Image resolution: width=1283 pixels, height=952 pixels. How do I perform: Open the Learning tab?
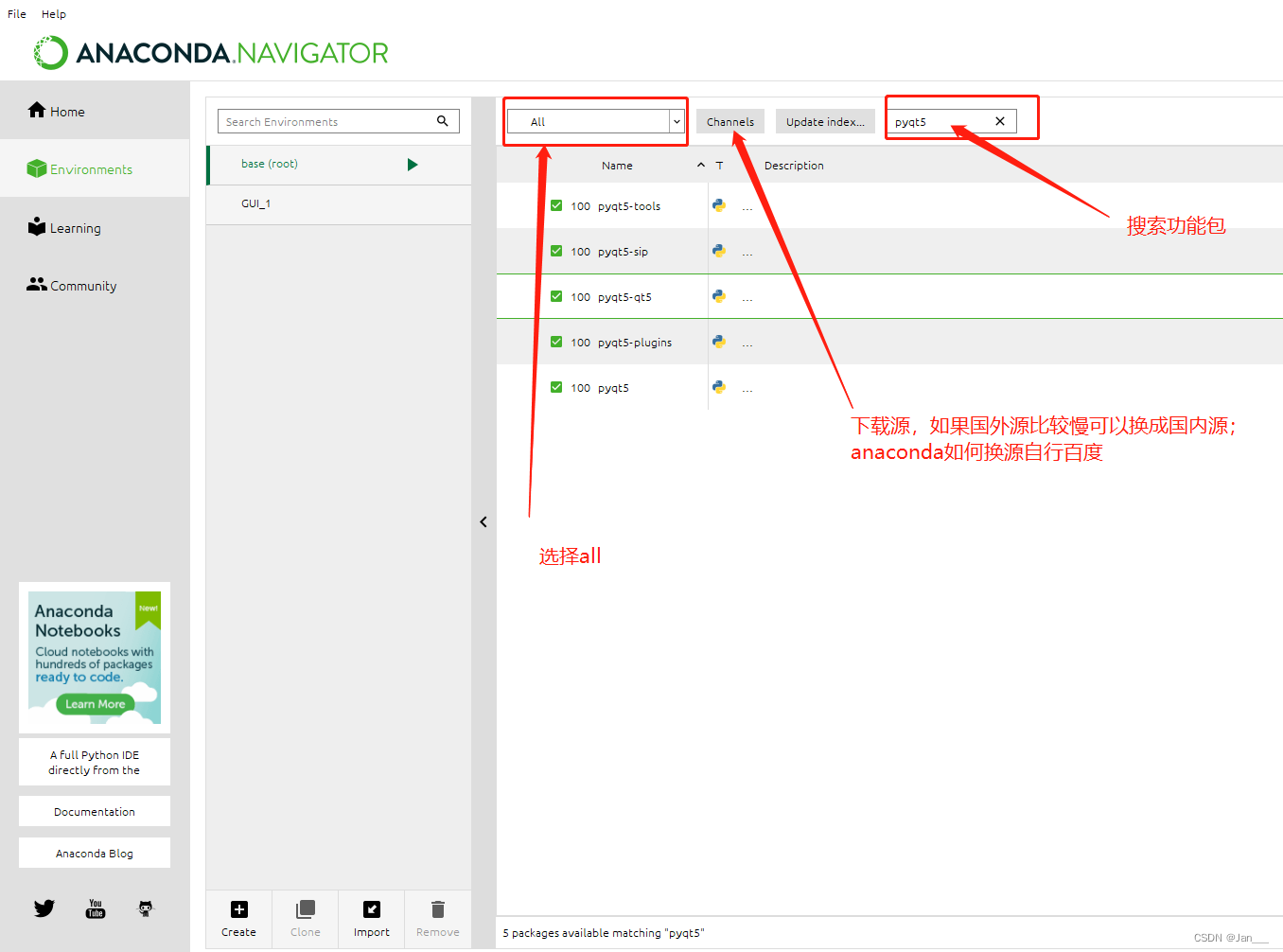click(95, 227)
